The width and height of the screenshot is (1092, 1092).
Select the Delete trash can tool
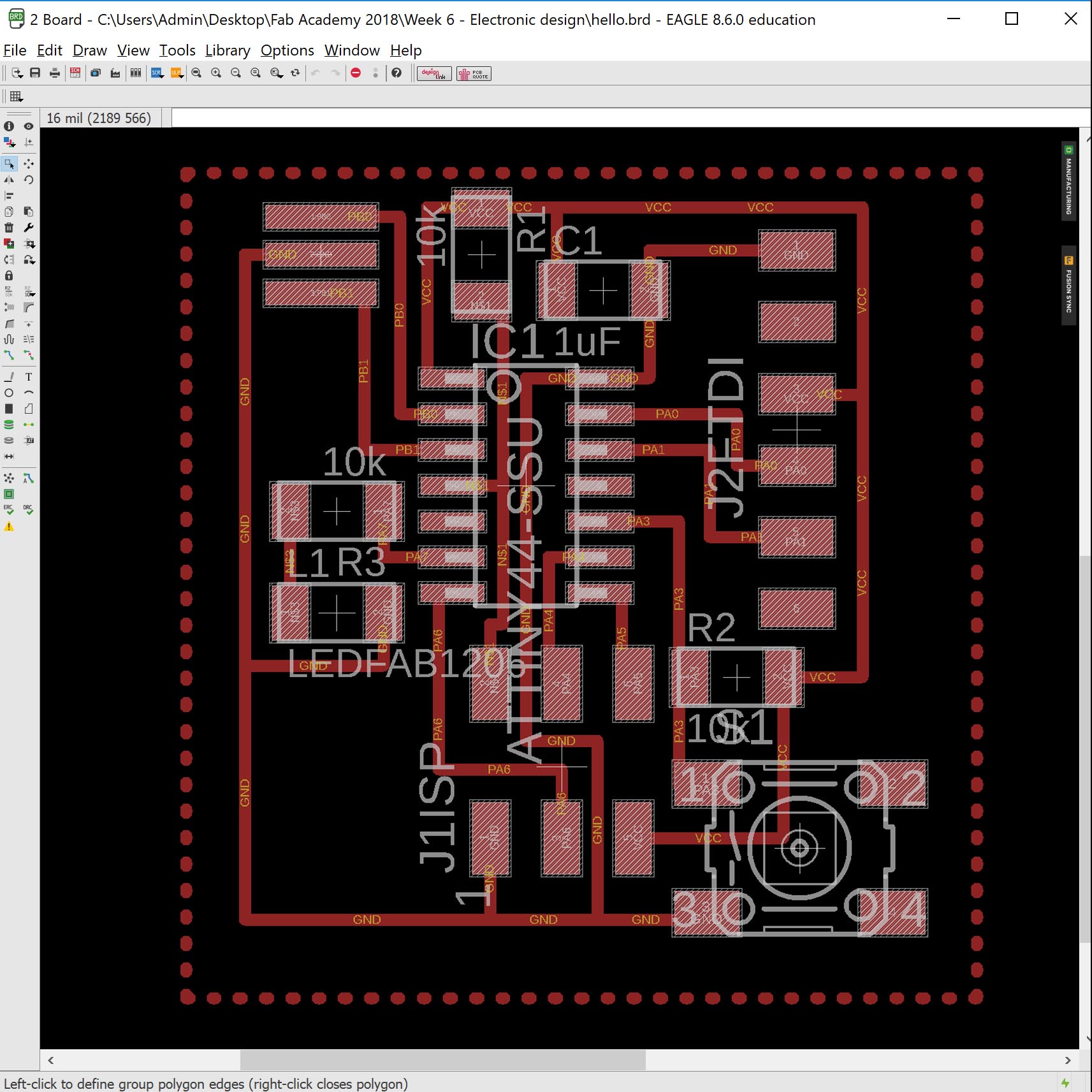(9, 228)
